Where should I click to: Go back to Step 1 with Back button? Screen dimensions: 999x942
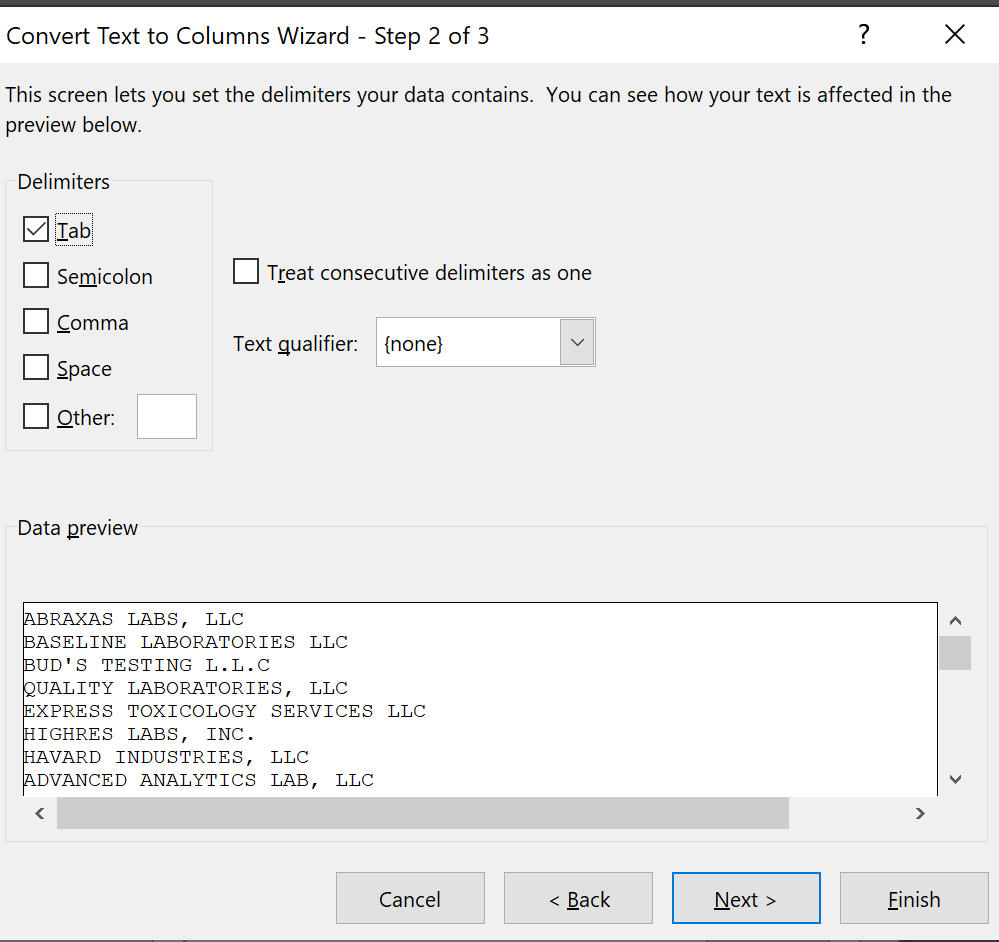[578, 898]
